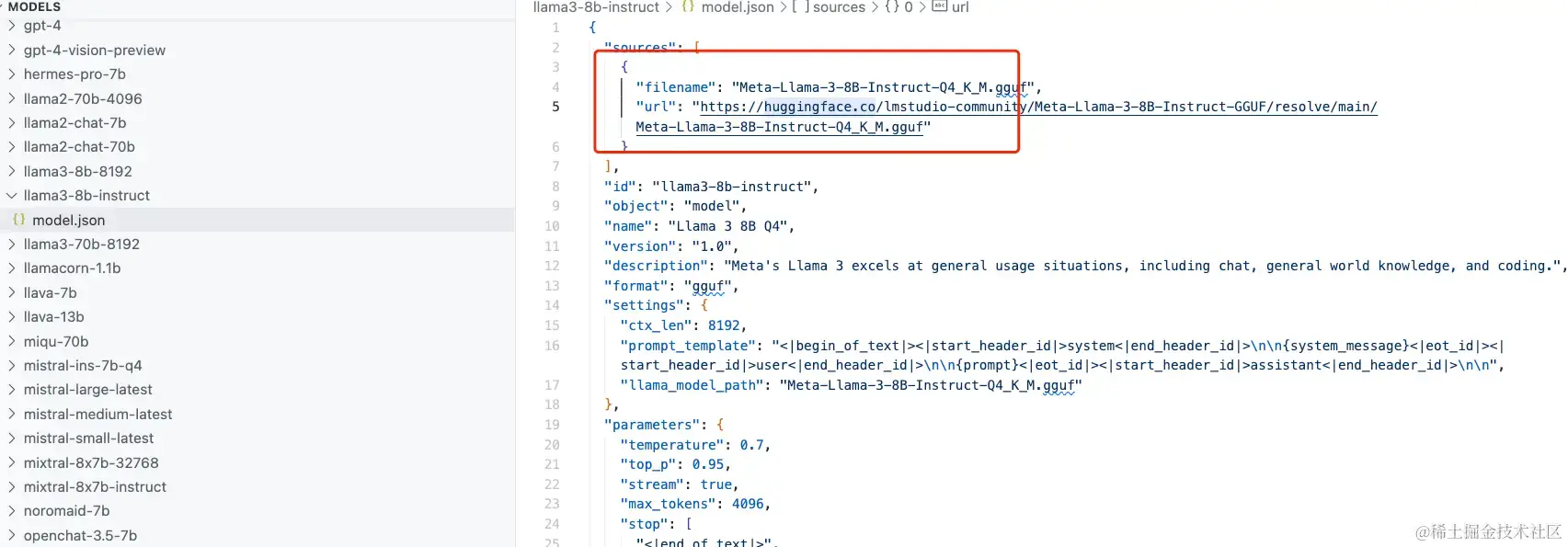The image size is (1568, 547).
Task: Click the JSON icon beside model.json in tree
Action: tap(18, 220)
